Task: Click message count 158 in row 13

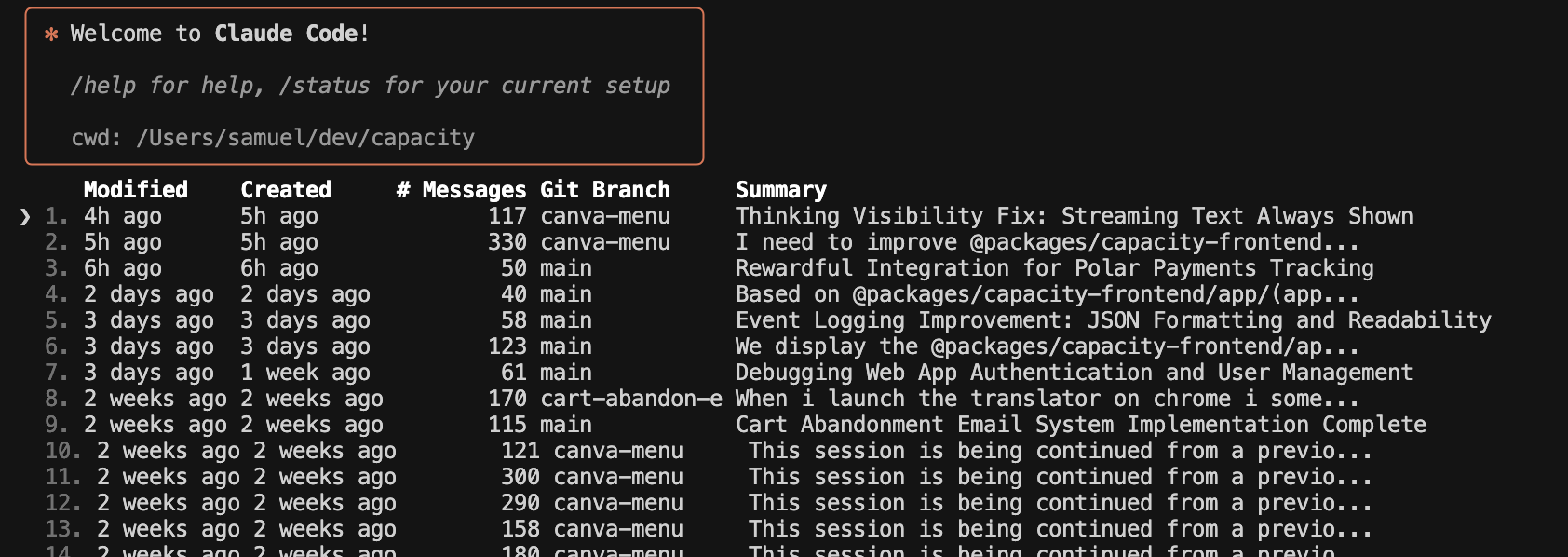Action: click(x=520, y=529)
